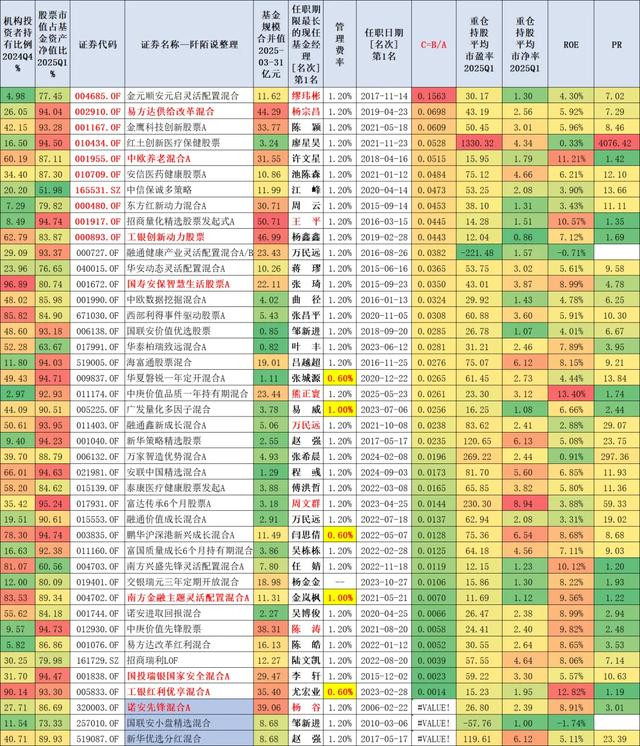Click the 证券名称 column header
This screenshot has height=746, width=640.
(189, 44)
